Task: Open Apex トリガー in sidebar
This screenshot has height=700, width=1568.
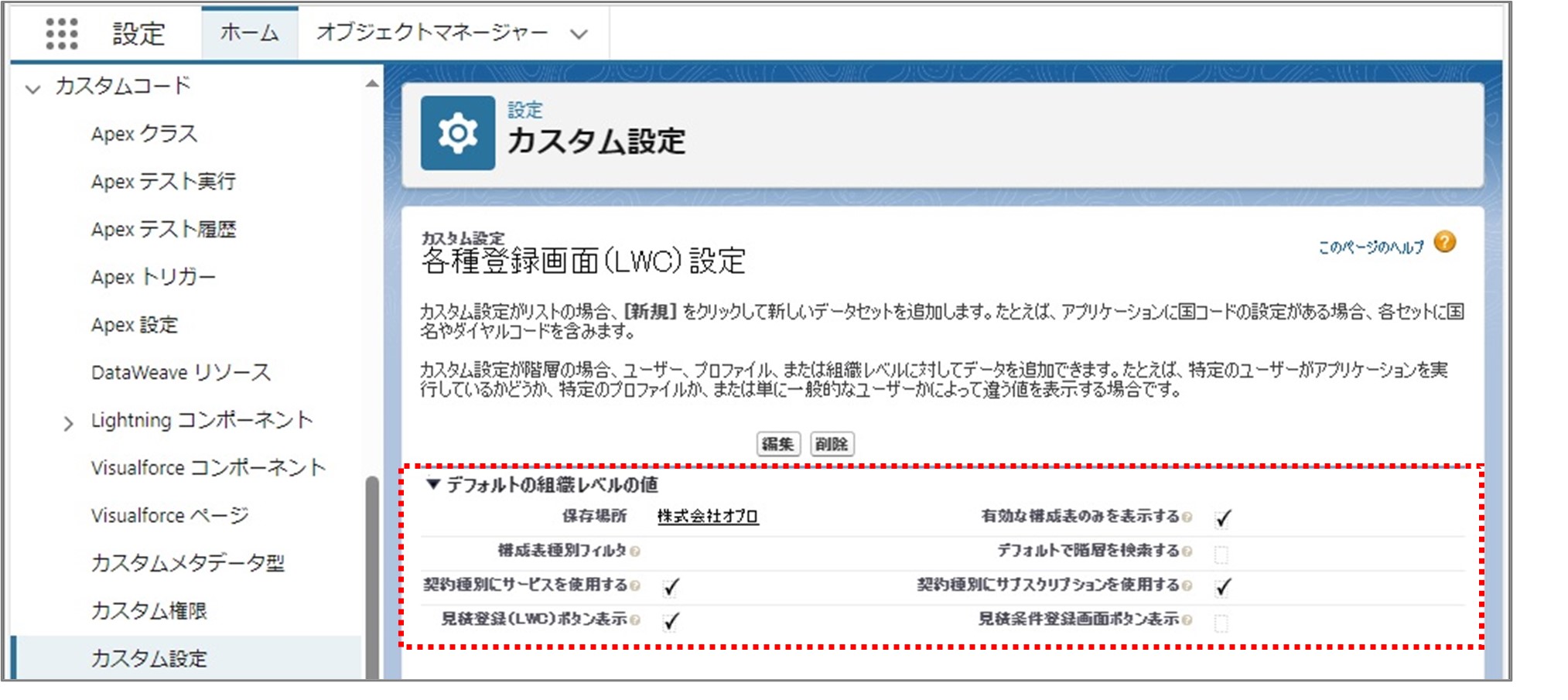Action: [153, 277]
